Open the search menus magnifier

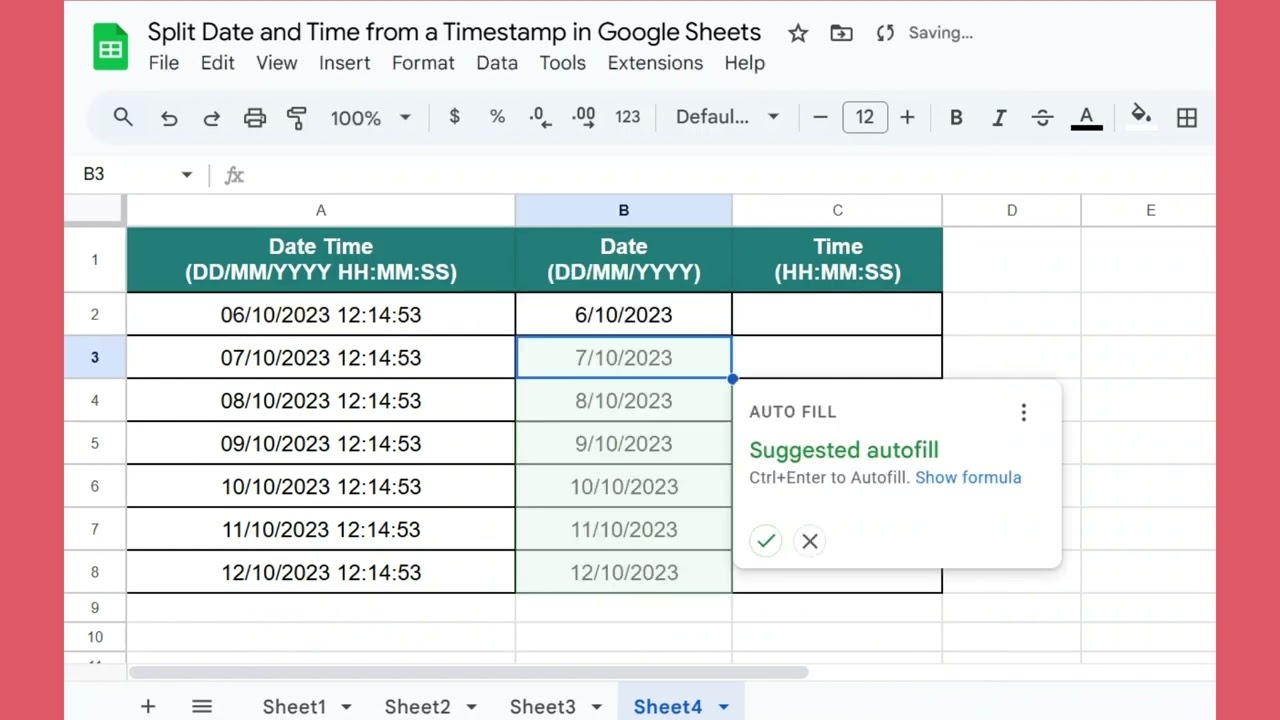(x=123, y=117)
